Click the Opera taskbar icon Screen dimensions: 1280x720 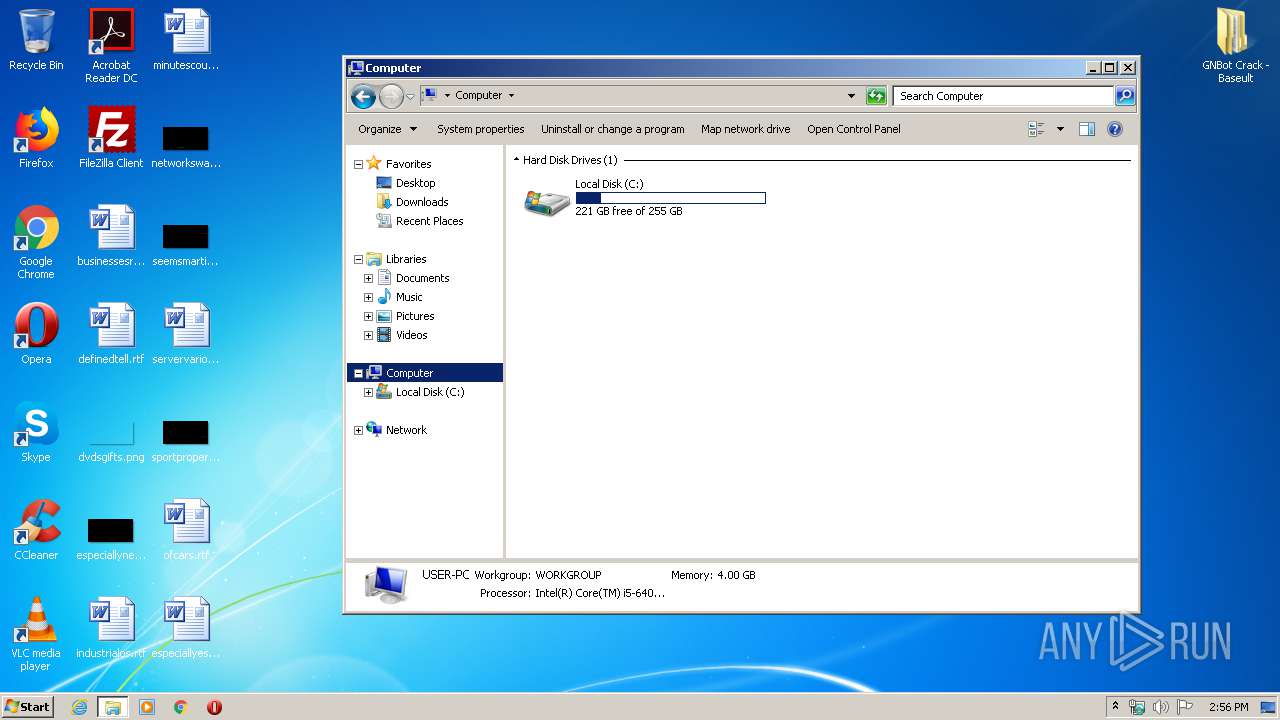[x=214, y=707]
